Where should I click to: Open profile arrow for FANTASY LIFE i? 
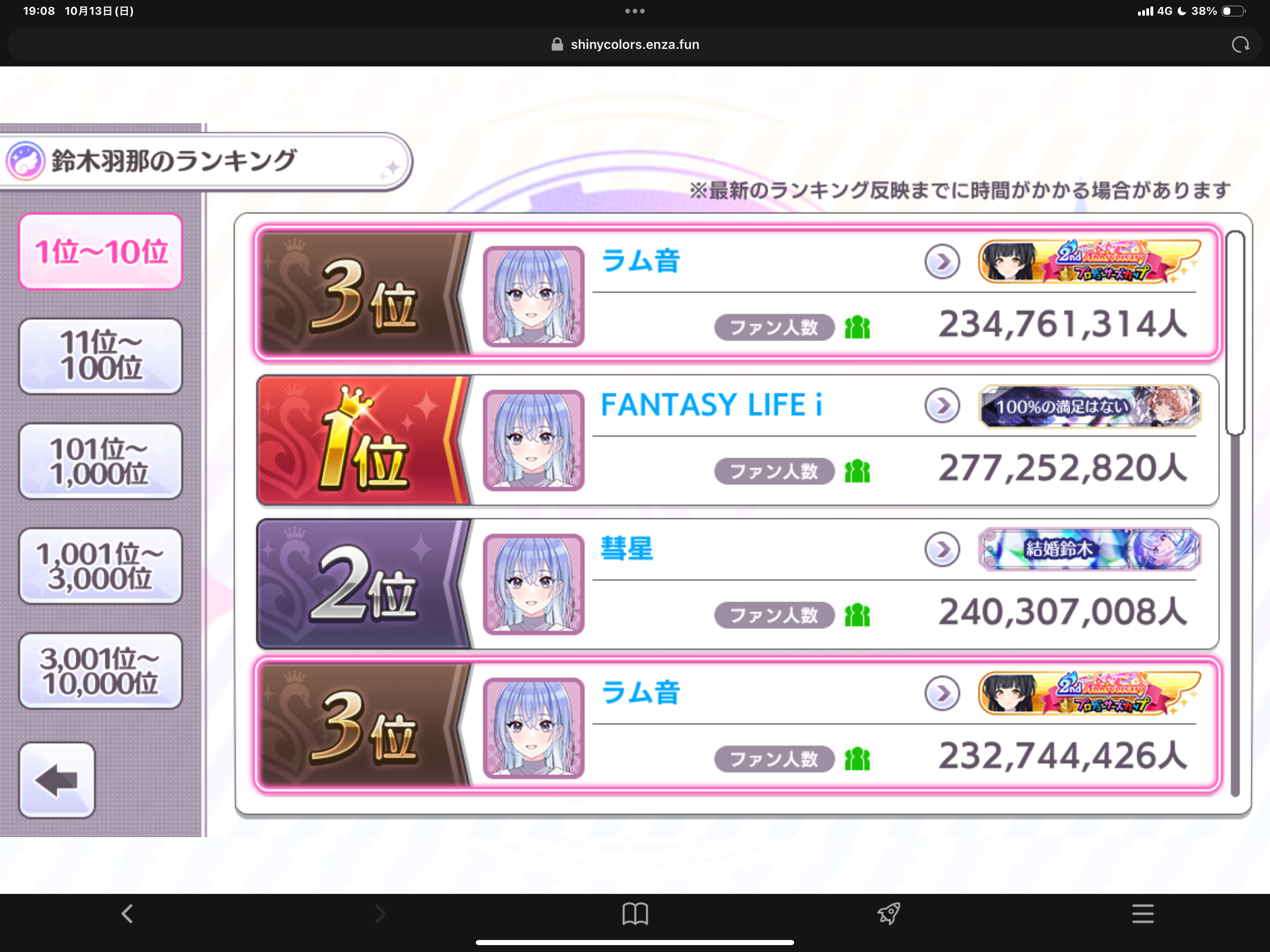(x=941, y=406)
